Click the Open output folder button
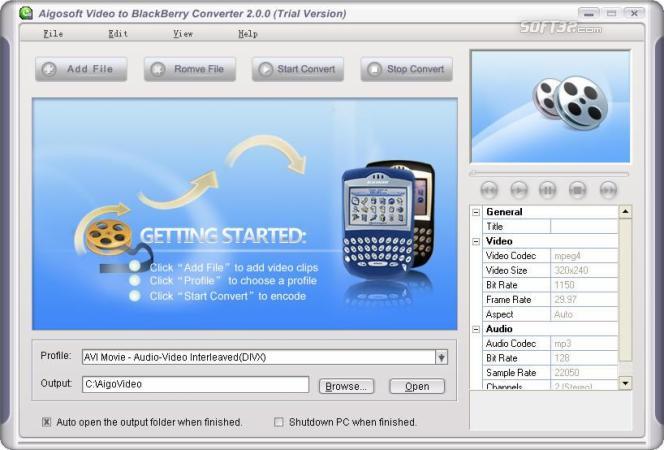The height and width of the screenshot is (450, 664). point(417,387)
